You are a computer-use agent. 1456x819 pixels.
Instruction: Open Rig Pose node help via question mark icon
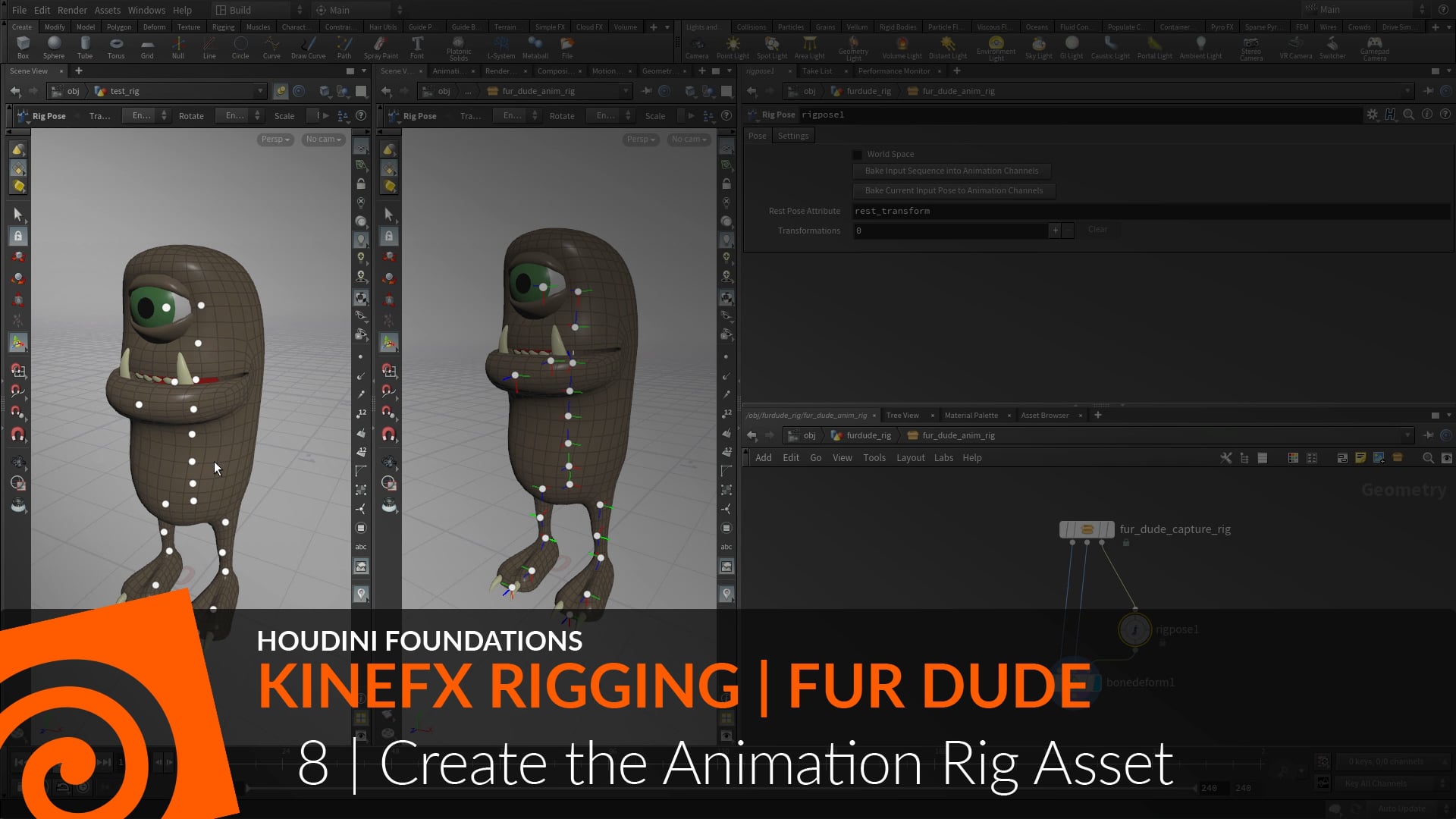tap(1445, 115)
